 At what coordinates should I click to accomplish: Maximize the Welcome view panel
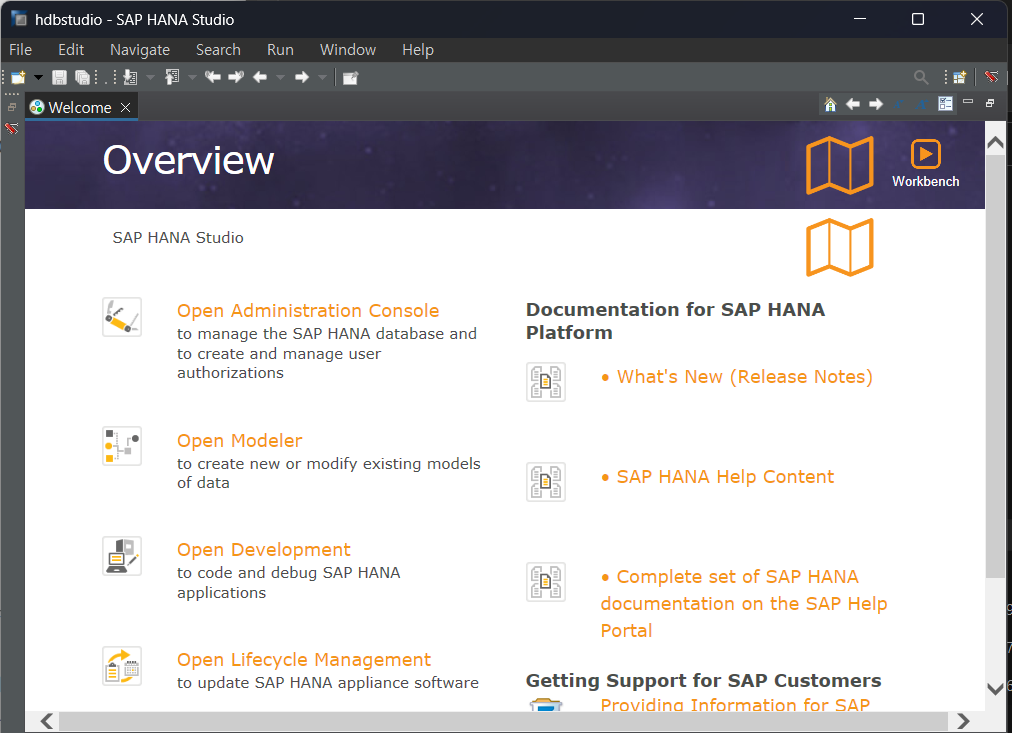click(991, 103)
